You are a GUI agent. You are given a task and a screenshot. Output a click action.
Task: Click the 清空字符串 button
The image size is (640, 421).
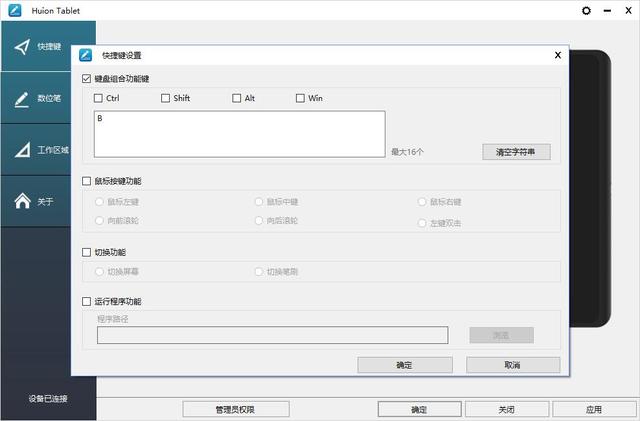coord(516,152)
